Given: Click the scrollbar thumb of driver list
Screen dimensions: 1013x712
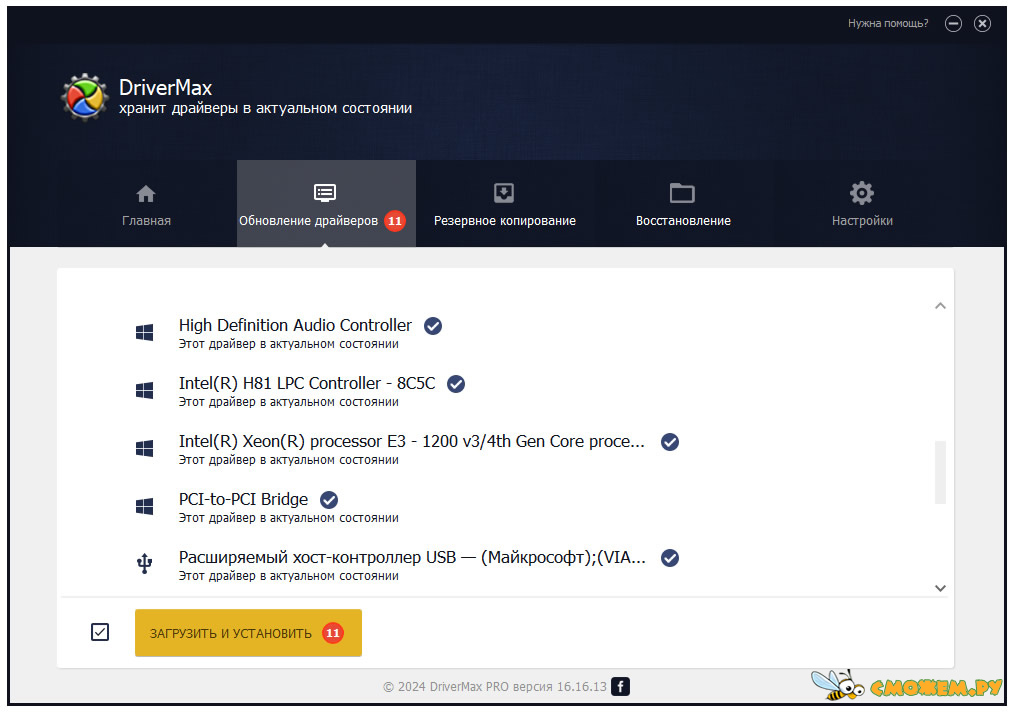Looking at the screenshot, I should pyautogui.click(x=940, y=472).
